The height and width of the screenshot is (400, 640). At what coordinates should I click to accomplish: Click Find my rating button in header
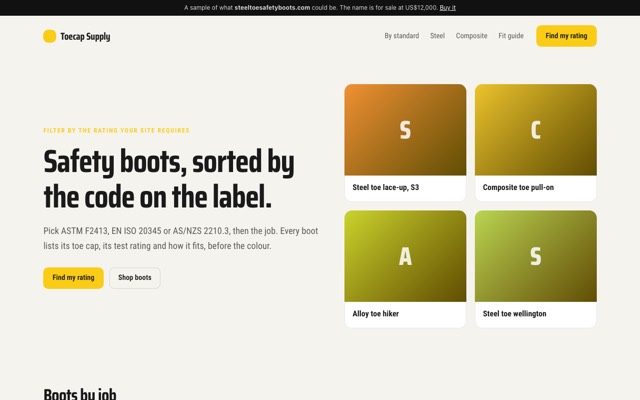pos(566,36)
